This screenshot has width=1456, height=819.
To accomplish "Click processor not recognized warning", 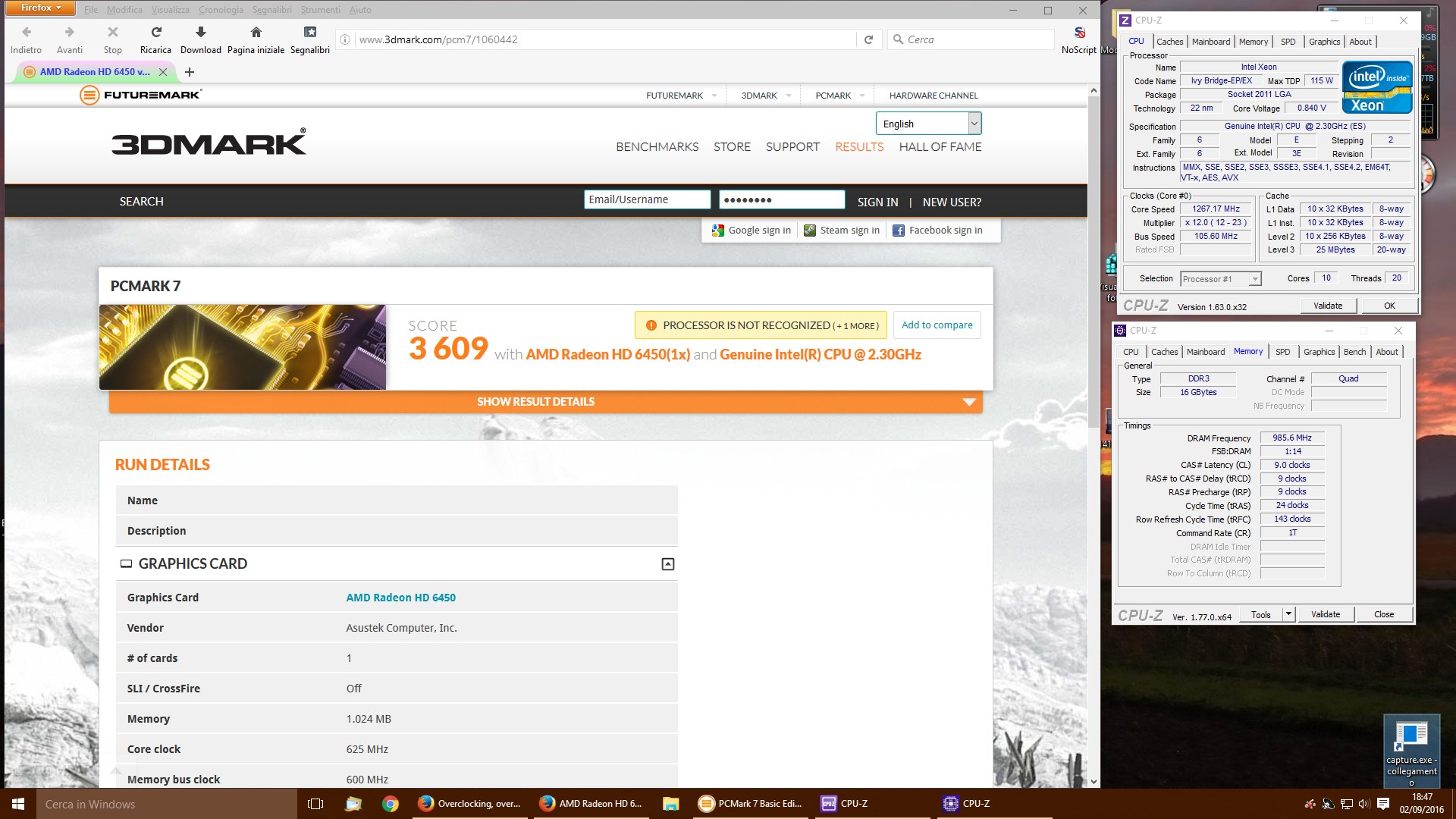I will pyautogui.click(x=761, y=325).
